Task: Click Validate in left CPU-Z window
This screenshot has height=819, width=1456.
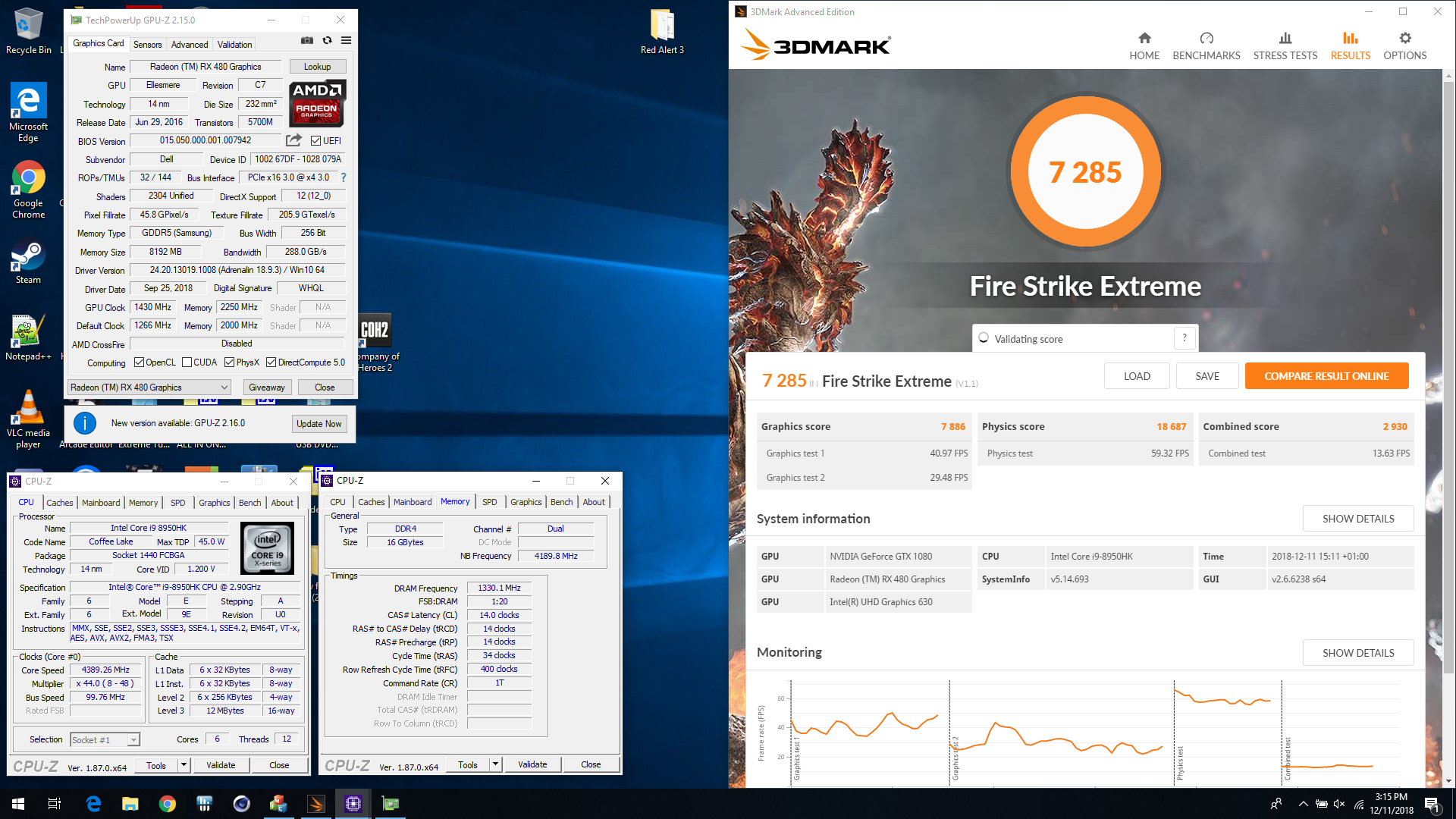Action: coord(221,765)
